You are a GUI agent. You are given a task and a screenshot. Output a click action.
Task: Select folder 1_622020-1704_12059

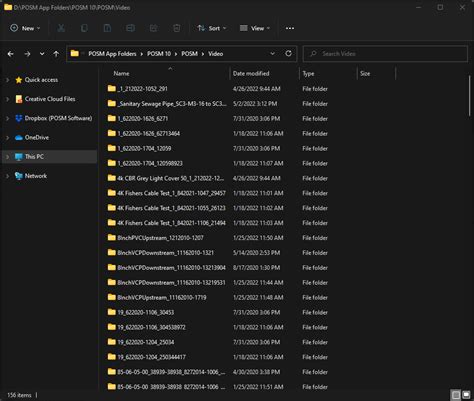(x=139, y=148)
